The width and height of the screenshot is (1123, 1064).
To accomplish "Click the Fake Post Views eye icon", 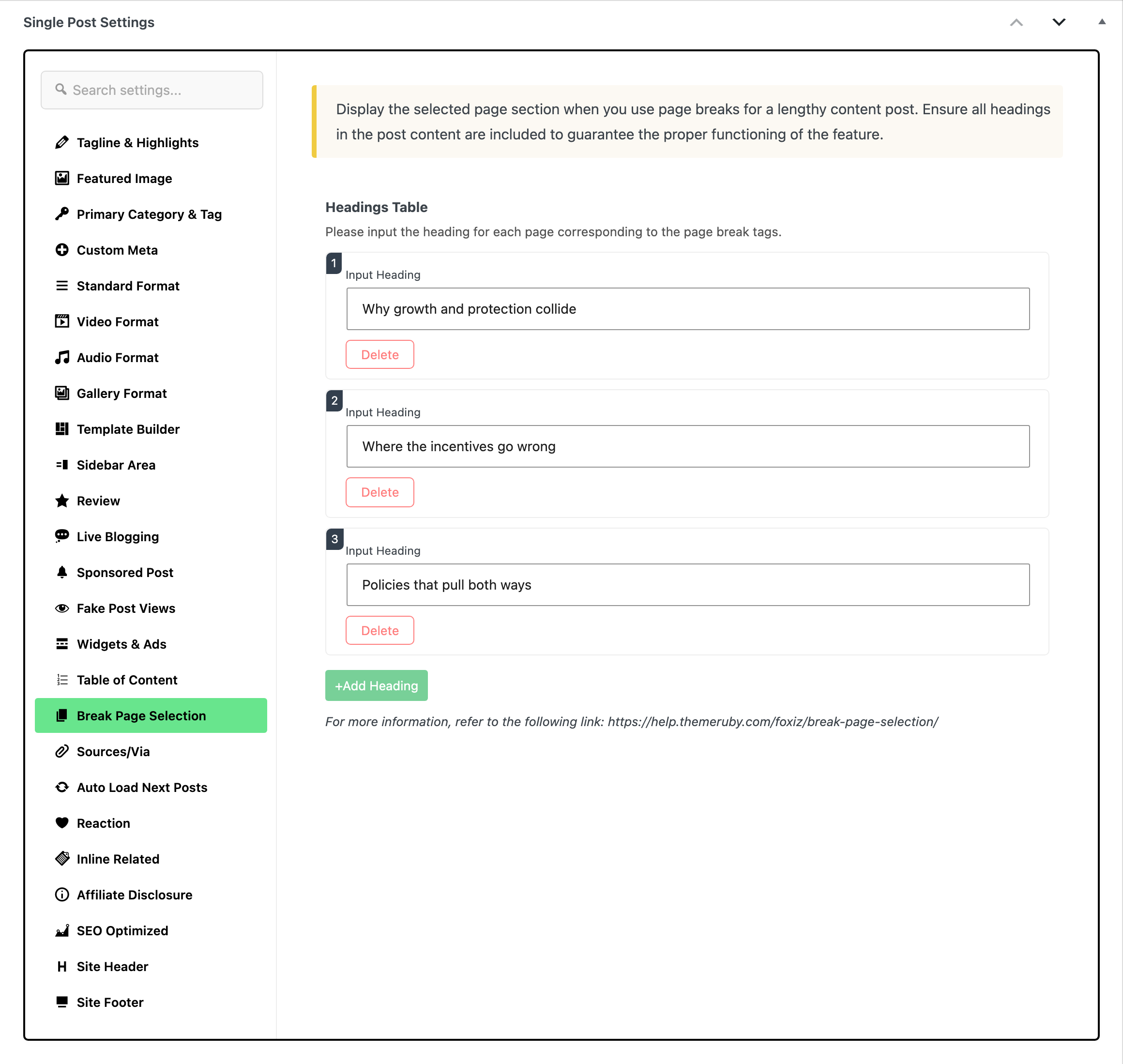I will (62, 608).
